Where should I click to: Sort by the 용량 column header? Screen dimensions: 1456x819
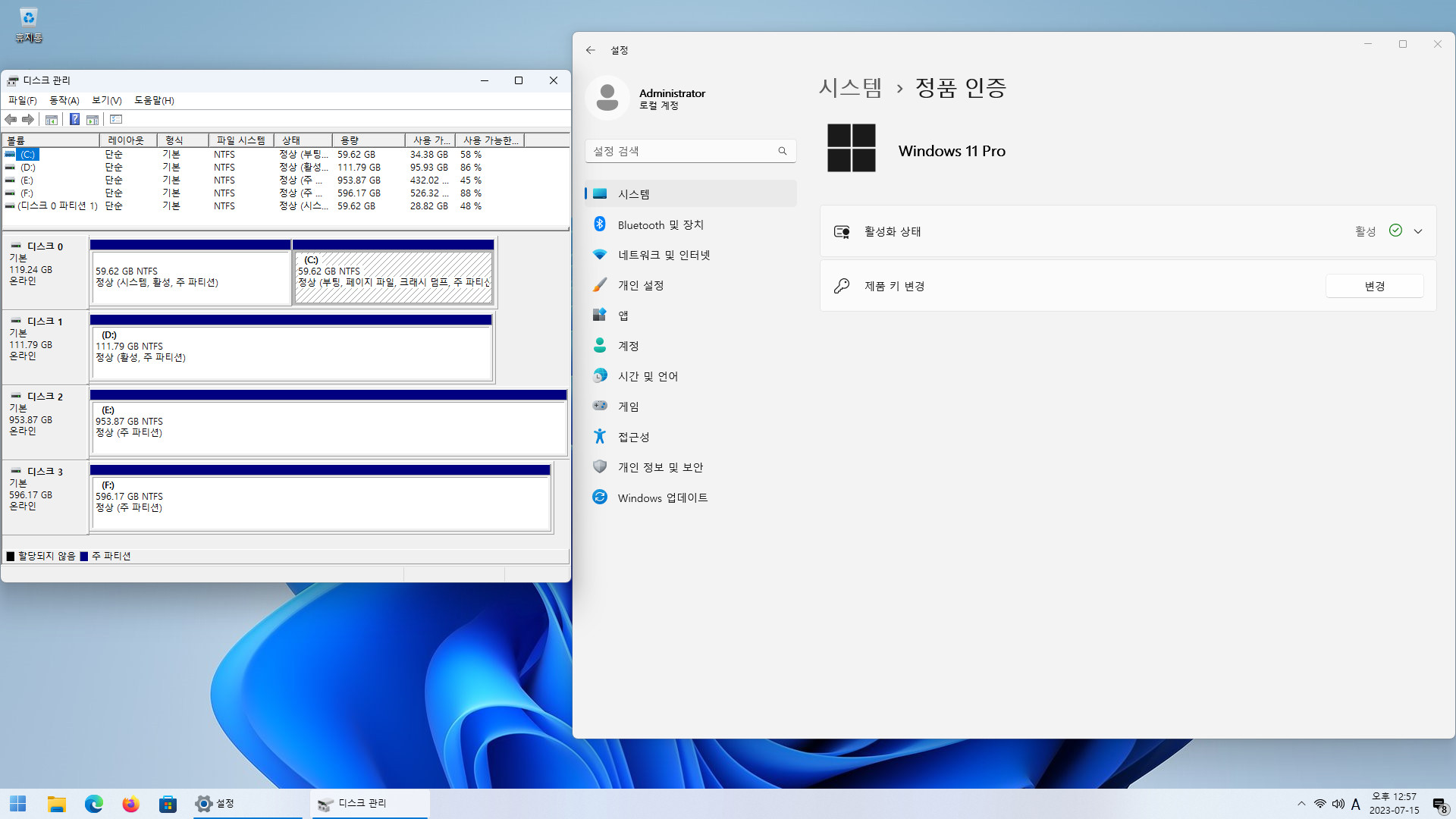click(369, 140)
